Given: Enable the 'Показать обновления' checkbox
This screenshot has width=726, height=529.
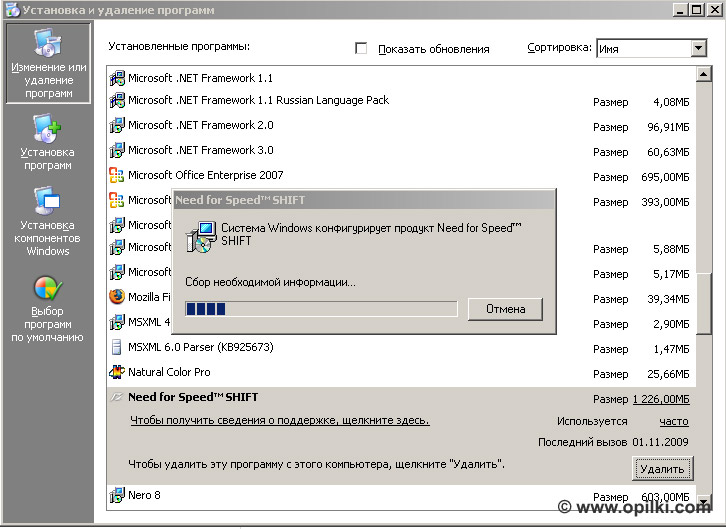Looking at the screenshot, I should point(361,48).
